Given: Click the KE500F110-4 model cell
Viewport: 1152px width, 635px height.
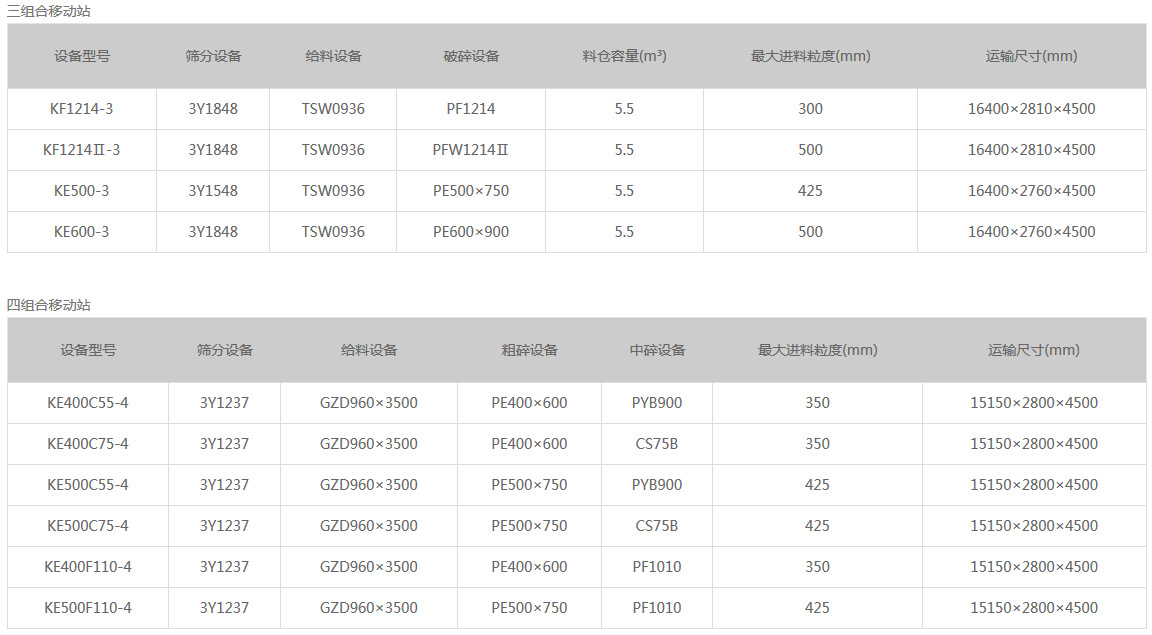Looking at the screenshot, I should (88, 608).
